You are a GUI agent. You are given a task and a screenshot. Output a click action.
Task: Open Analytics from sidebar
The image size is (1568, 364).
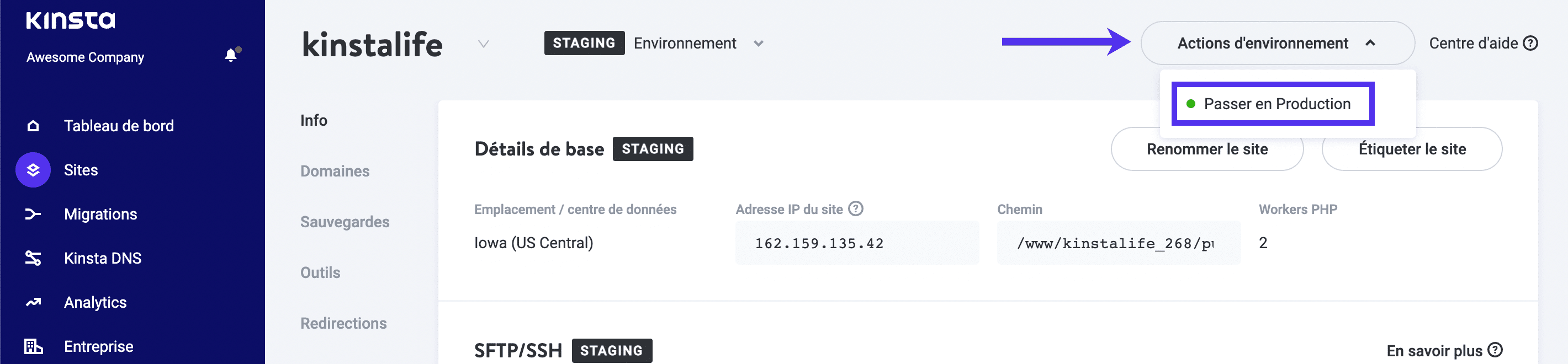(95, 302)
